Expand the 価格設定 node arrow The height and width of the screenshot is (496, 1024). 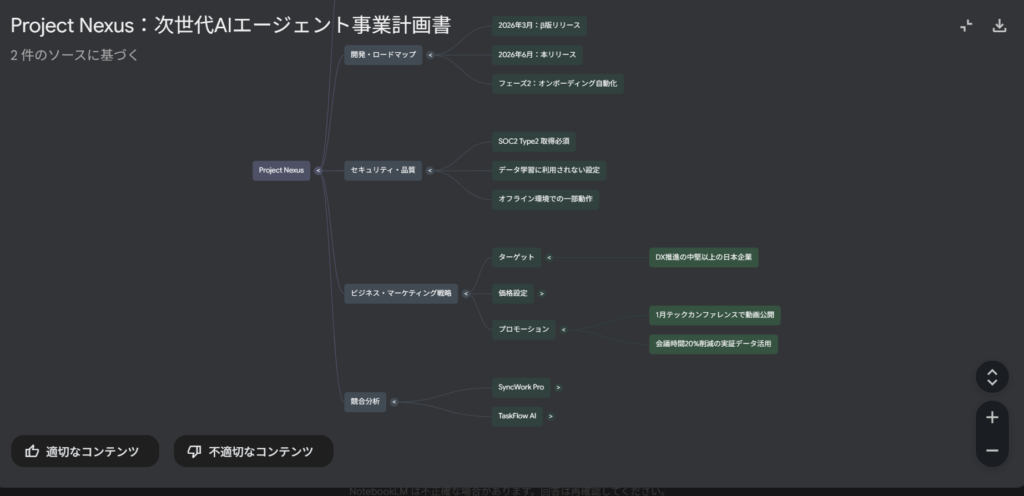tap(542, 294)
